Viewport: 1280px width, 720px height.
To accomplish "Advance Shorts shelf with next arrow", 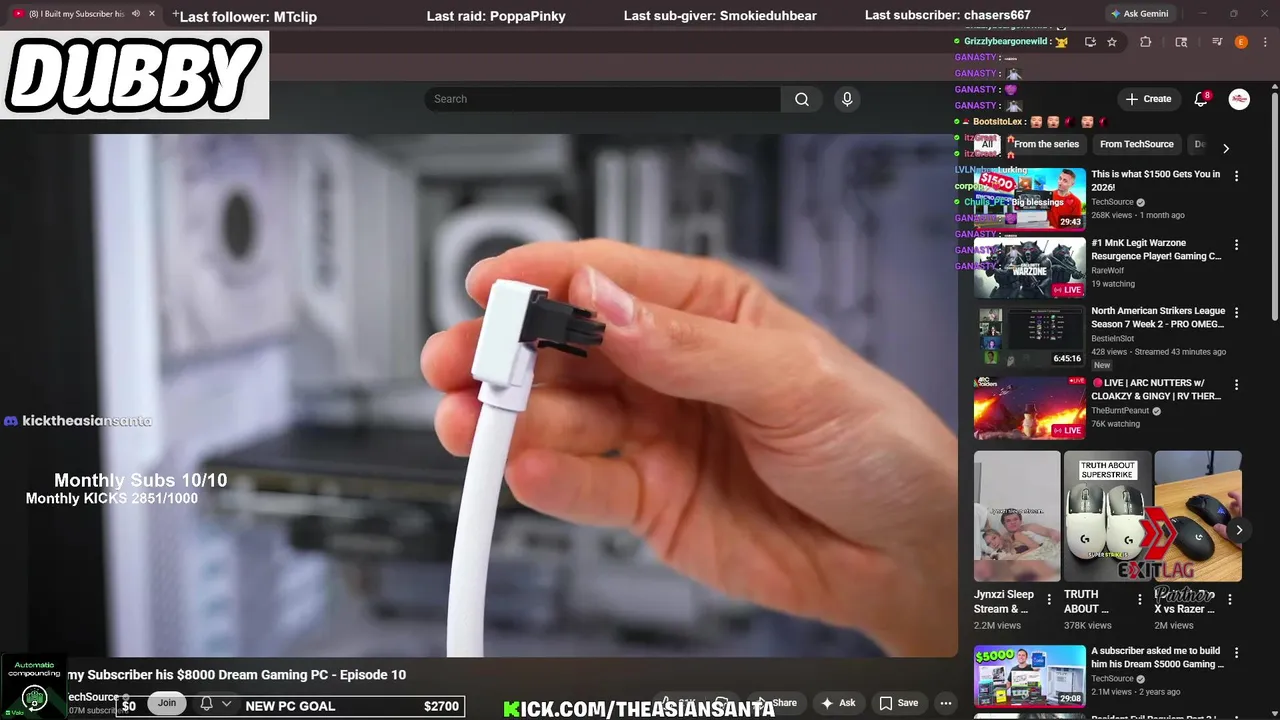I will [x=1239, y=530].
